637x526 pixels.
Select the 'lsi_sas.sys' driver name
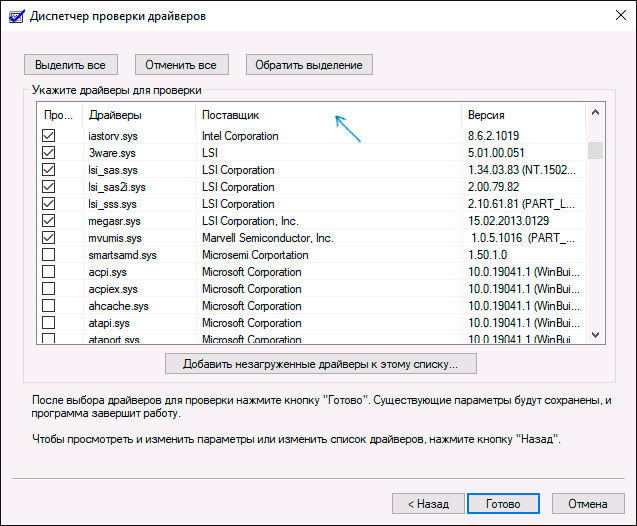113,170
